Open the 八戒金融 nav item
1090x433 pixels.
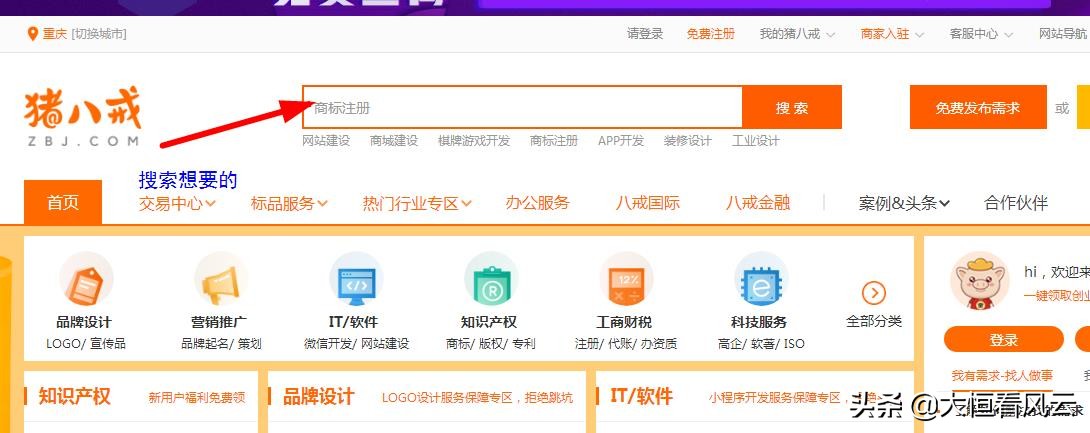pos(758,203)
